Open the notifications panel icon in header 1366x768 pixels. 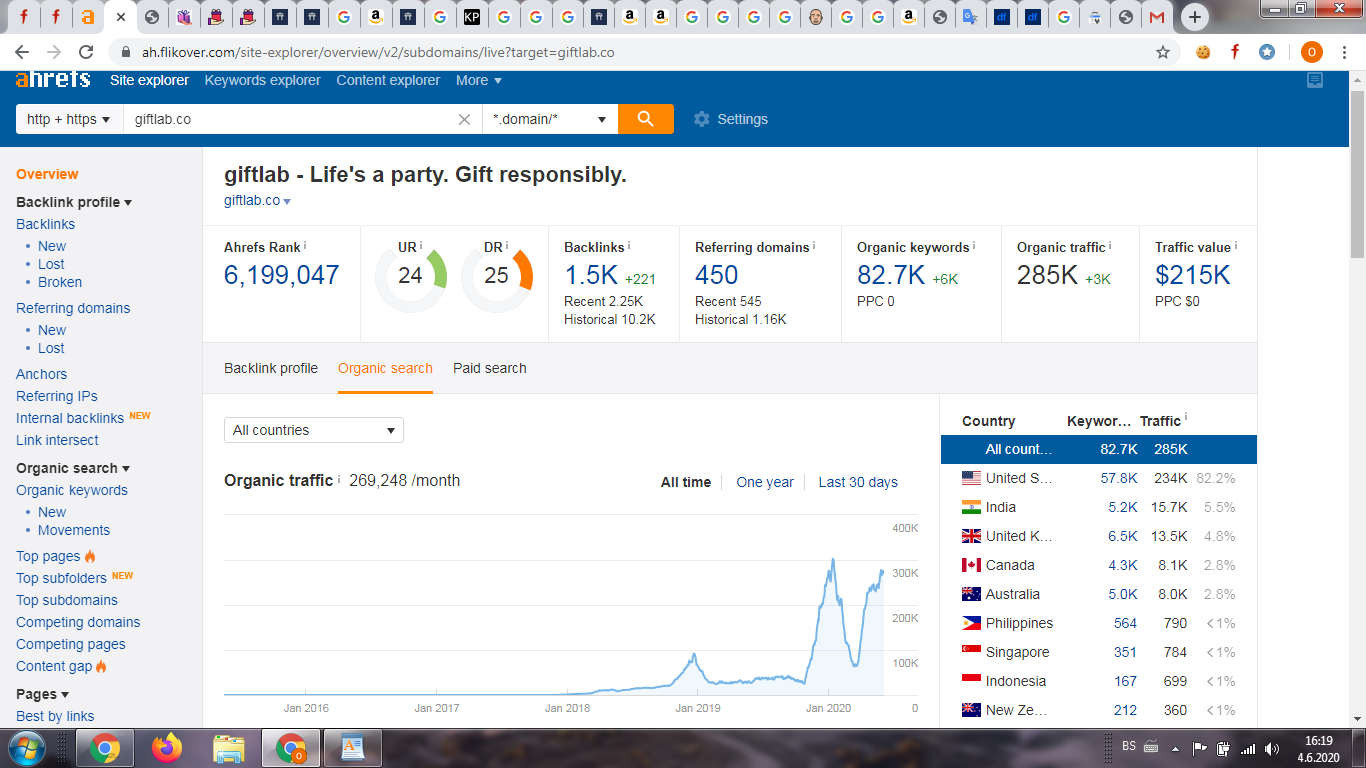coord(1315,80)
